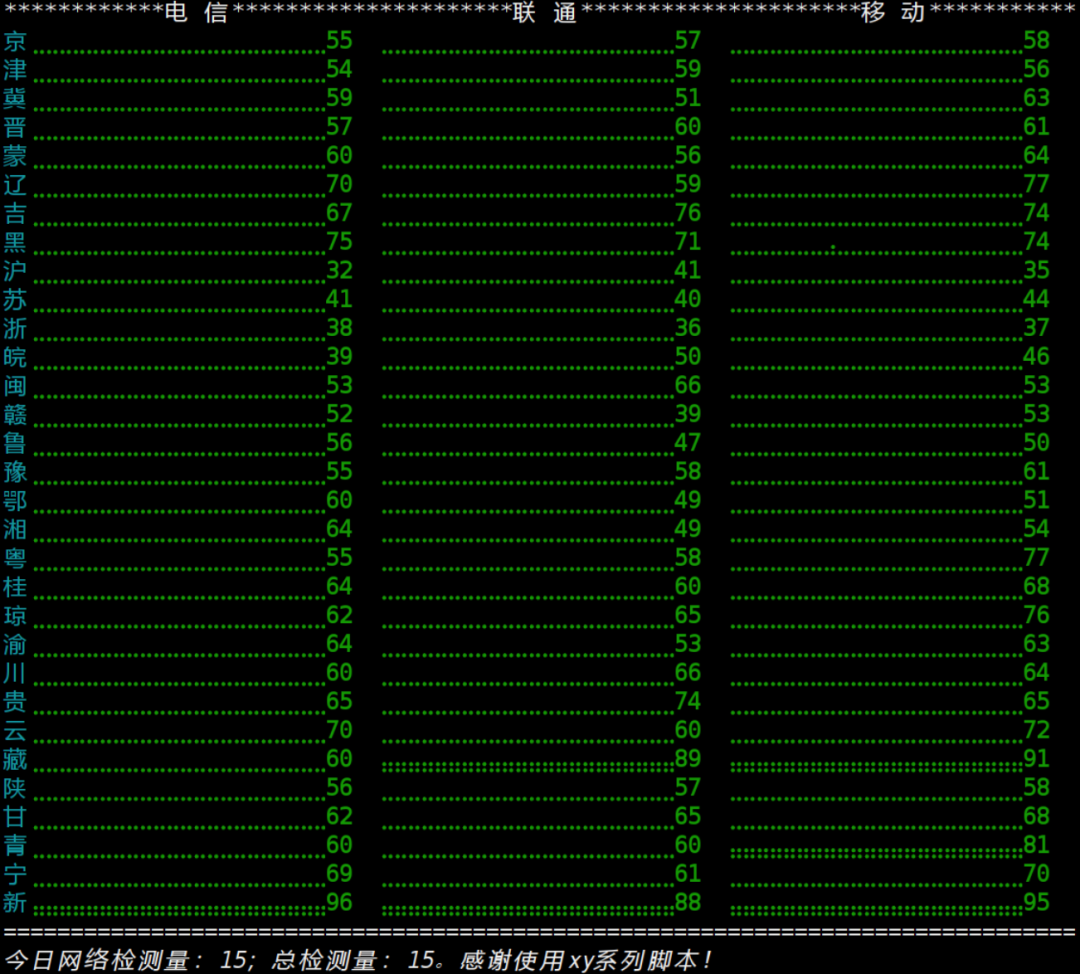Click 移动 value 72 in 云 row
Viewport: 1080px width, 974px height.
click(1036, 729)
